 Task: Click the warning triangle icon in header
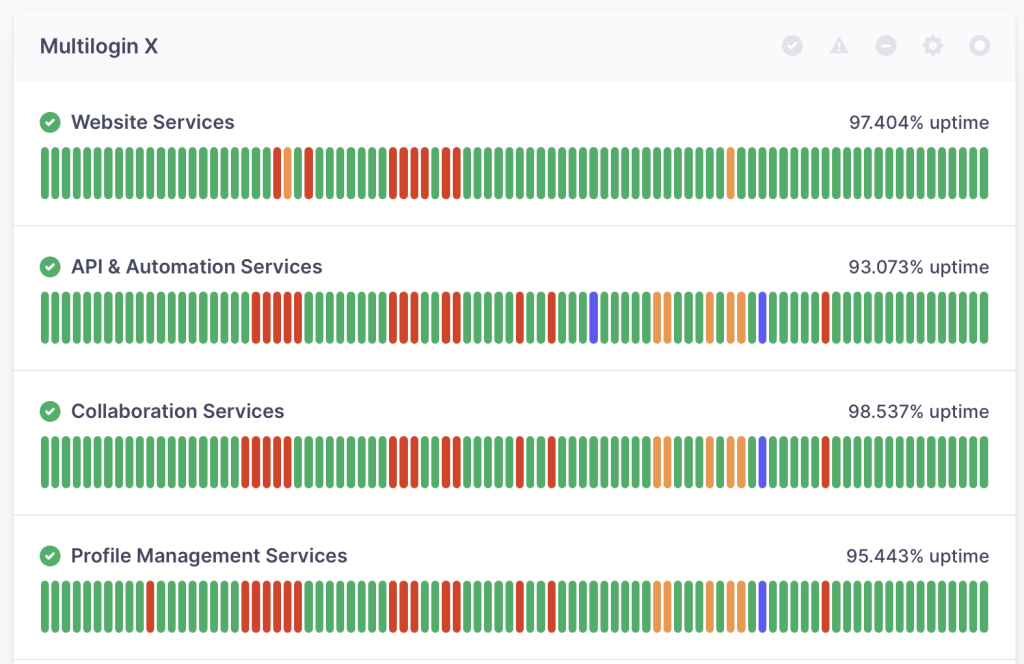click(839, 46)
